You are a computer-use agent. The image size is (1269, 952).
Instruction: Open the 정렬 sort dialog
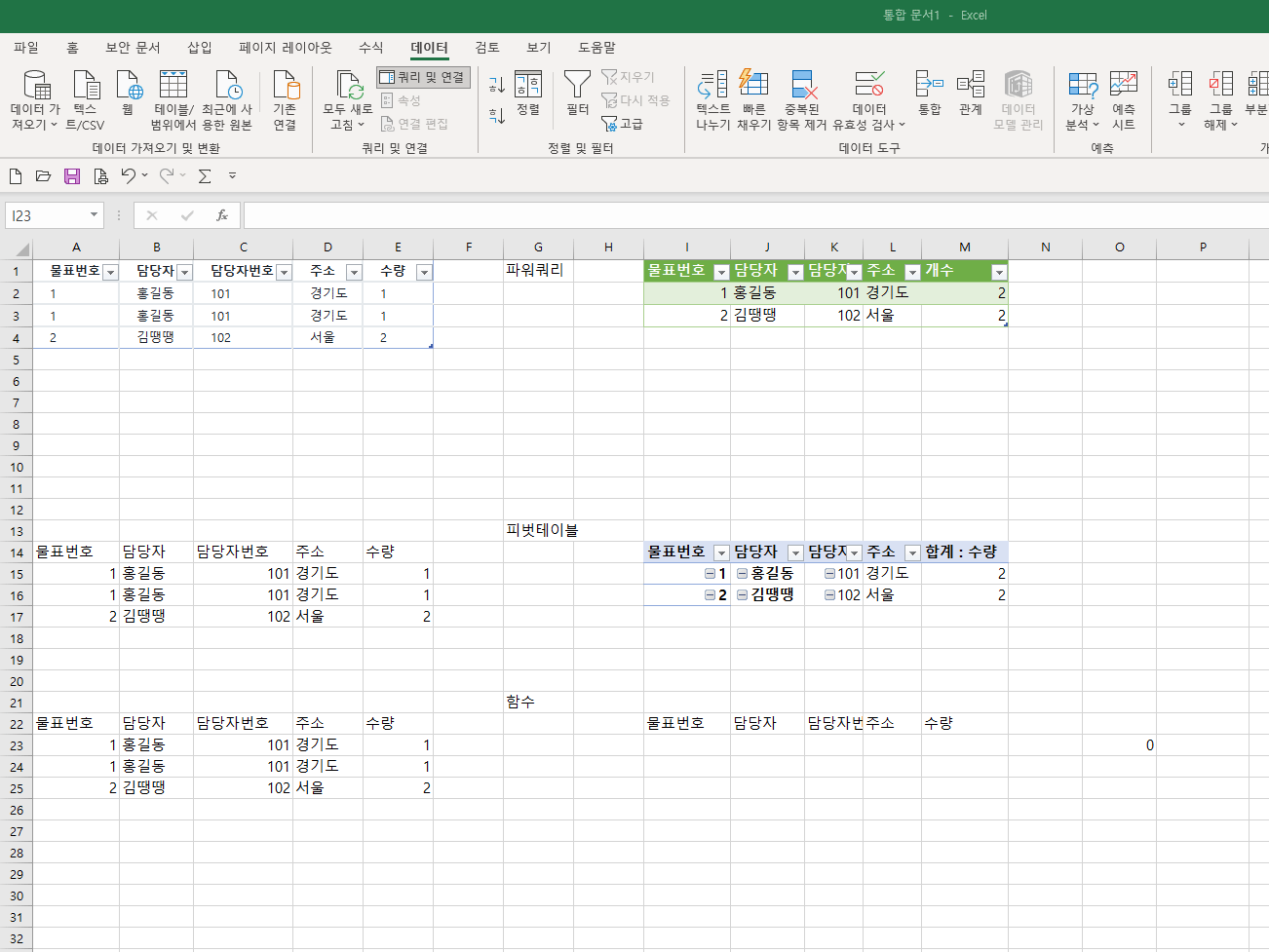pos(528,86)
